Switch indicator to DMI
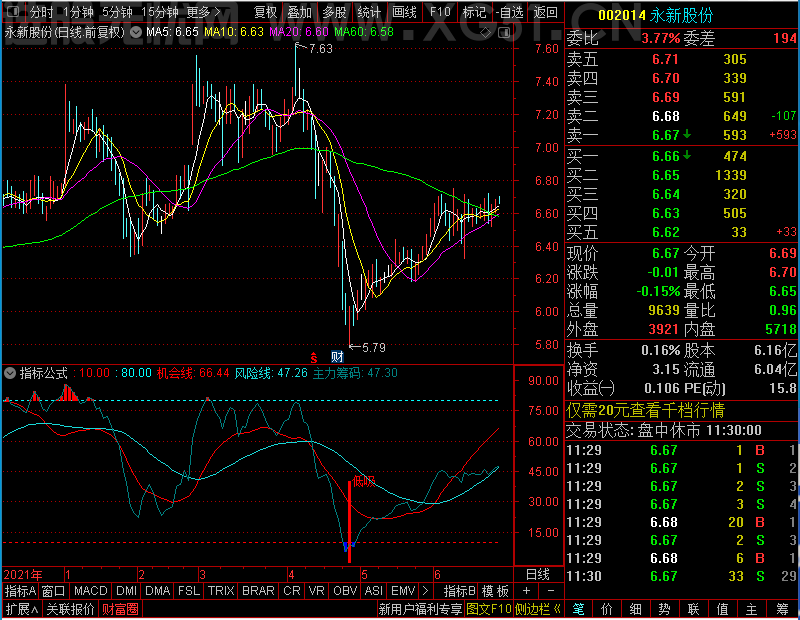The width and height of the screenshot is (800, 620). tap(126, 591)
